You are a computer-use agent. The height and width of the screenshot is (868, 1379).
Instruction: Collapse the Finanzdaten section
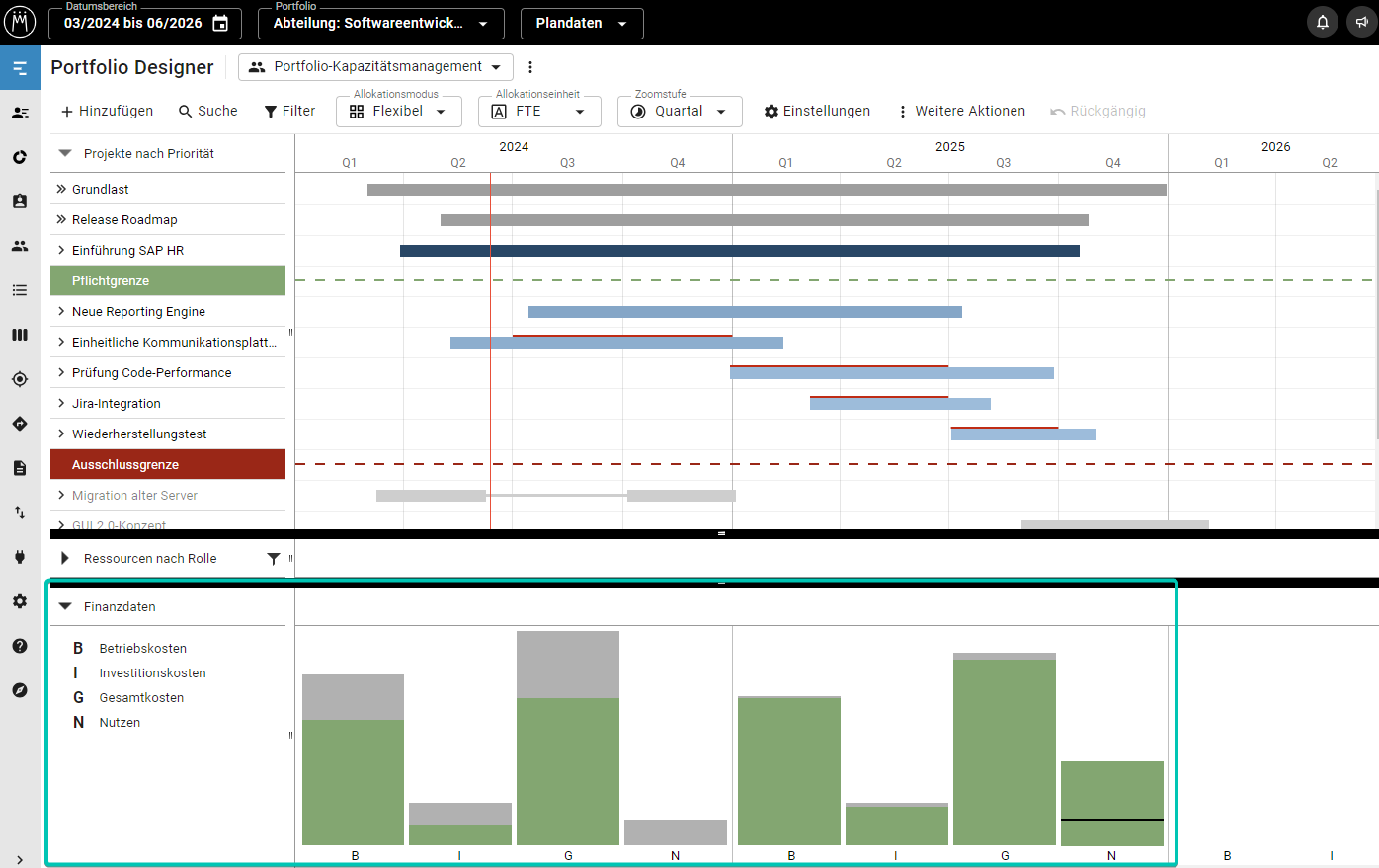tap(65, 607)
